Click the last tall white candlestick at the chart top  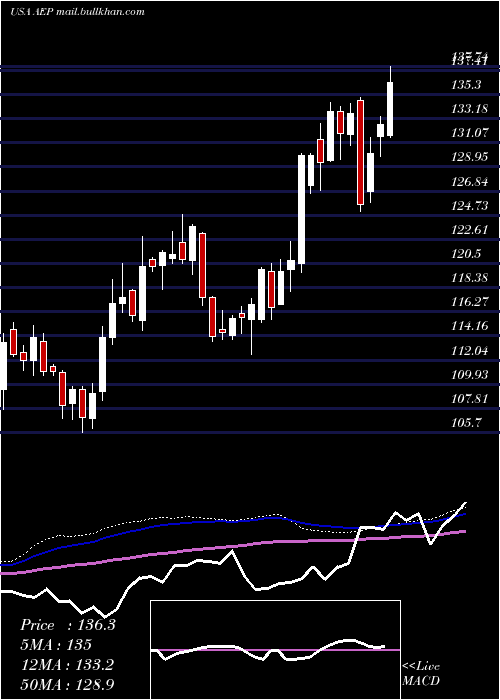pyautogui.click(x=390, y=109)
